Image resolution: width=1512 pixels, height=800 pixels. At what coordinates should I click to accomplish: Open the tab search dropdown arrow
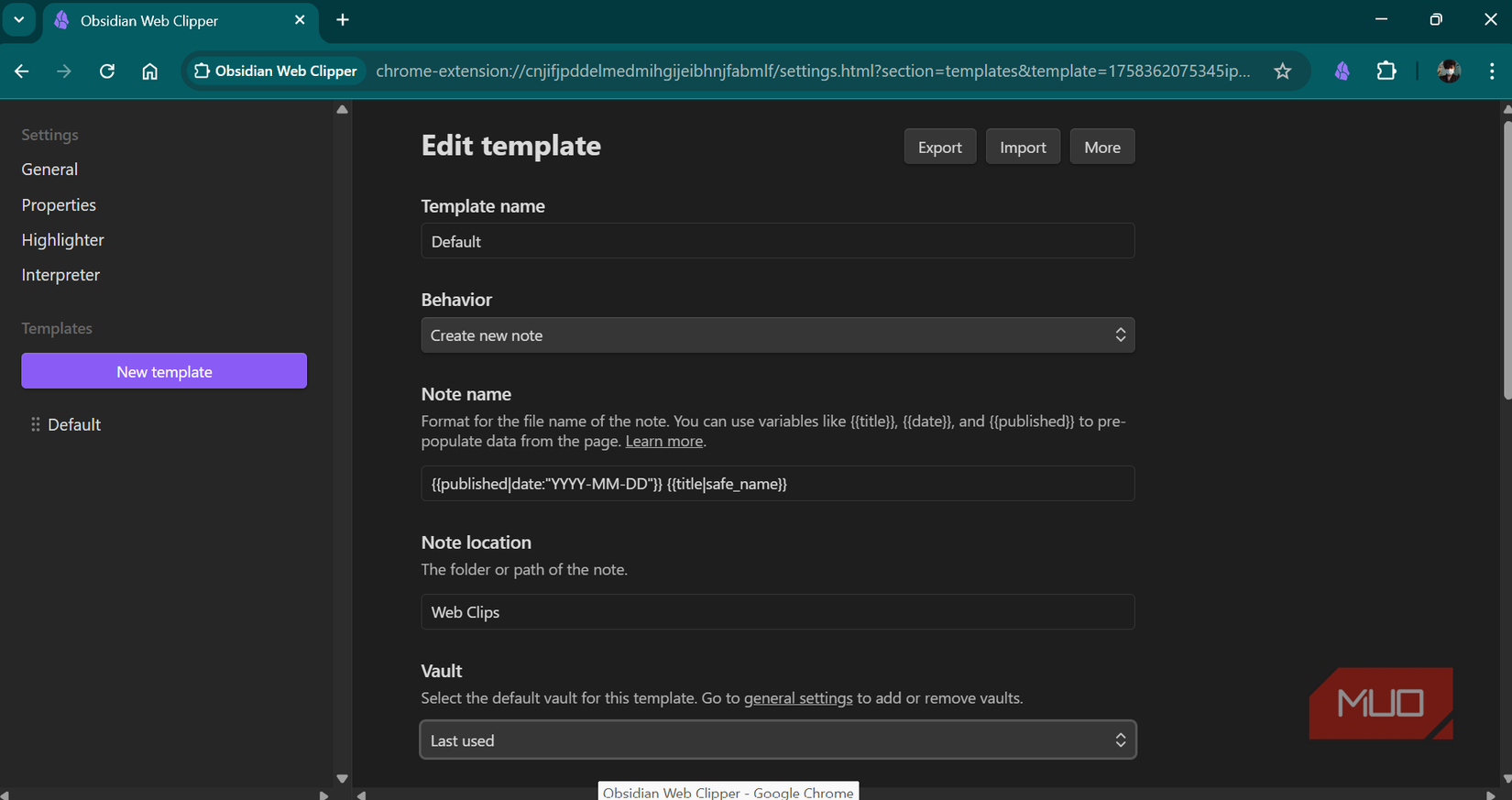click(18, 19)
